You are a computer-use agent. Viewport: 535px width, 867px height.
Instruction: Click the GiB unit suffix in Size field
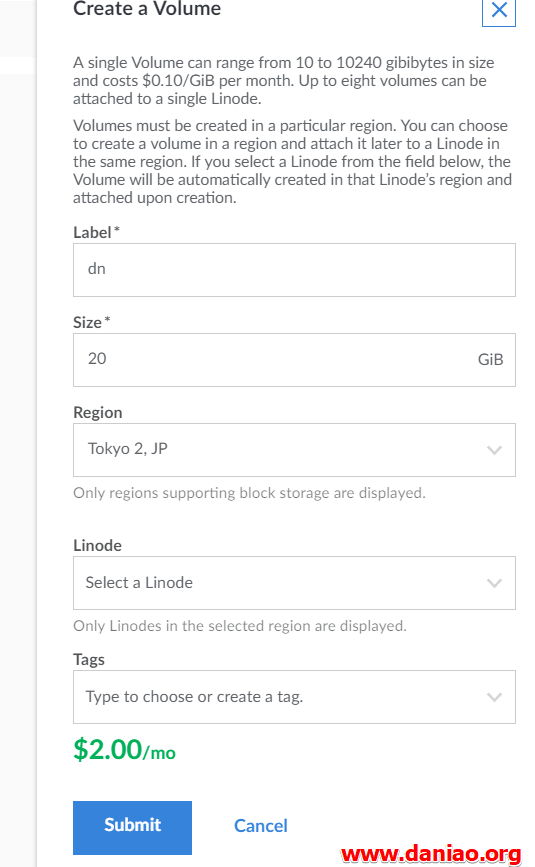pyautogui.click(x=490, y=359)
